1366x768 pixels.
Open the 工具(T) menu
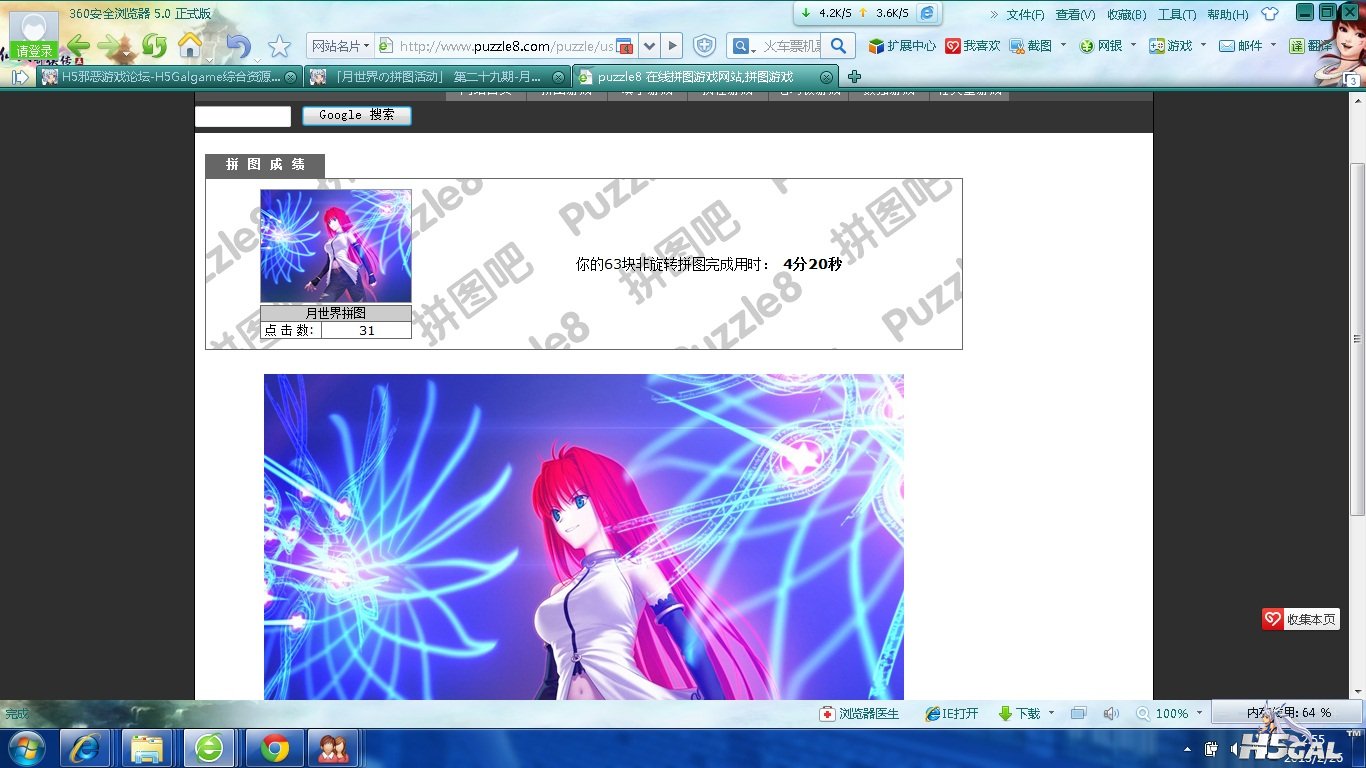coord(1177,14)
